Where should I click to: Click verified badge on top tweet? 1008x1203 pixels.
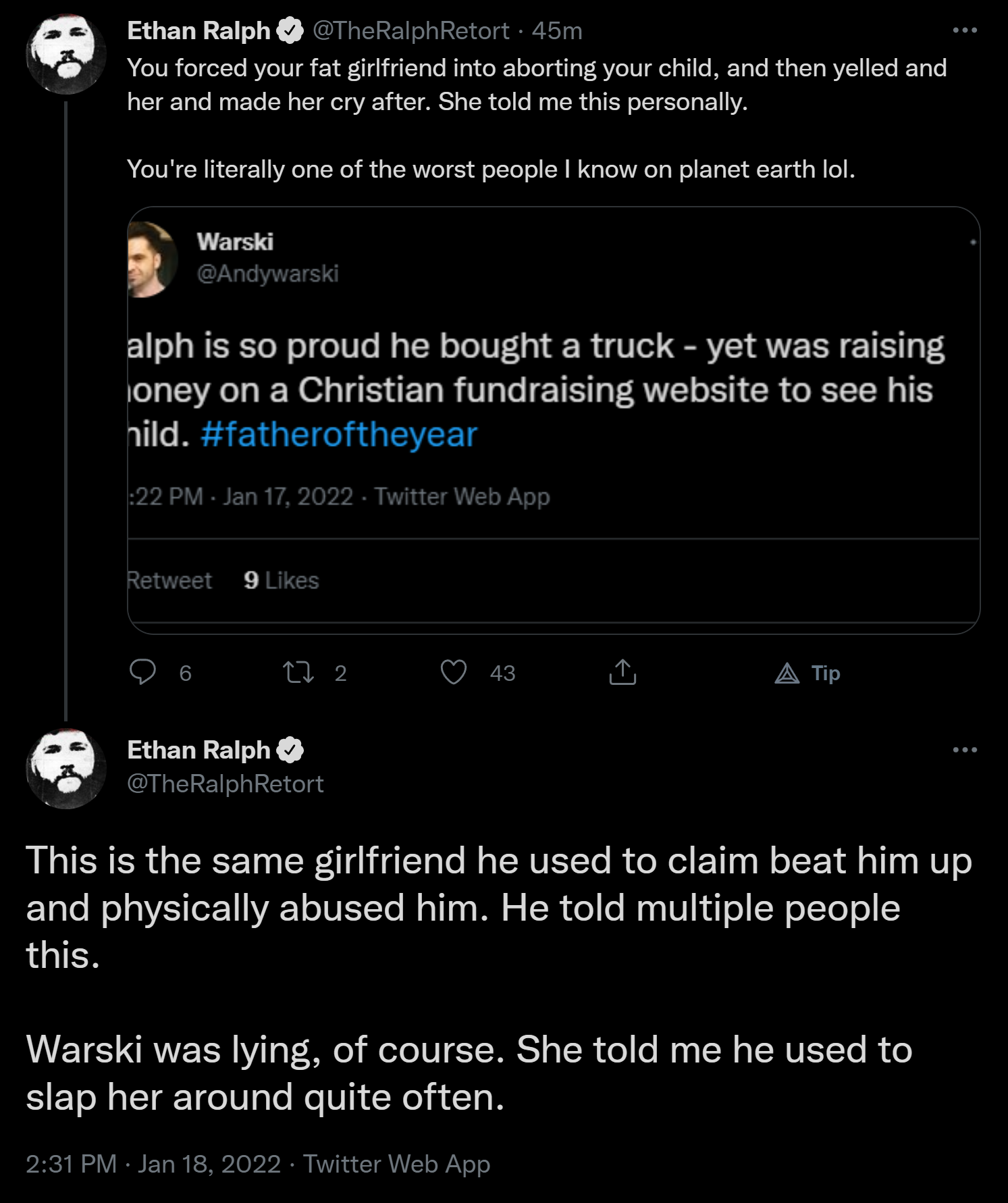[290, 31]
